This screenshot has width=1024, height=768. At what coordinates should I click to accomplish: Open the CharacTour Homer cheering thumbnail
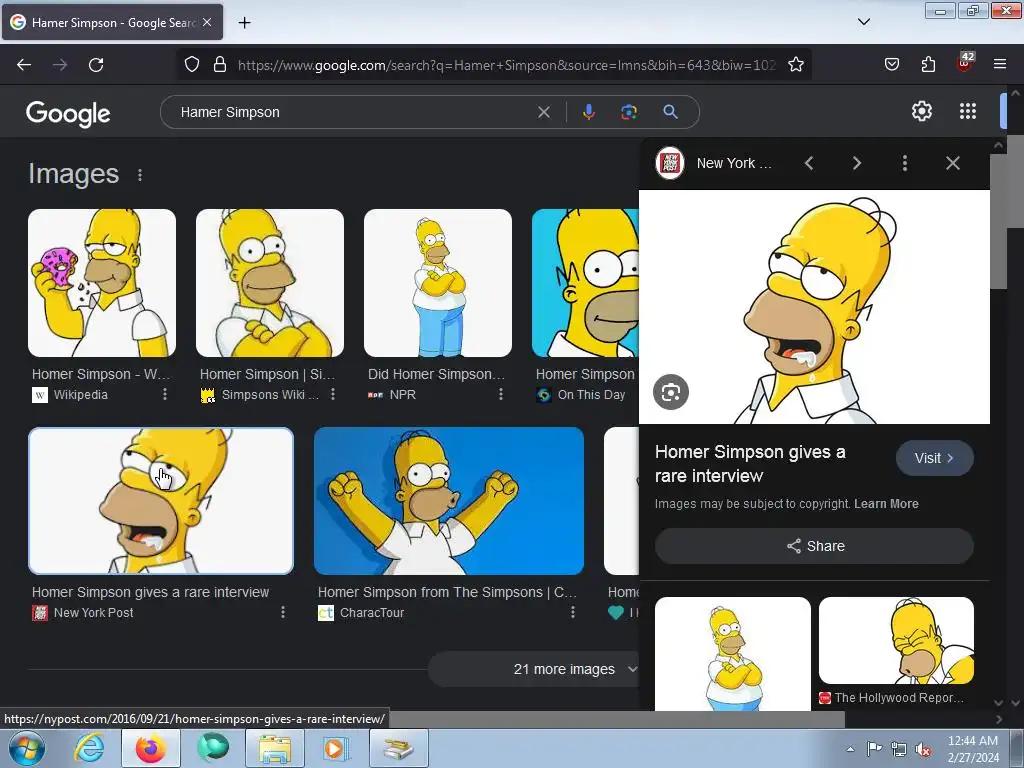[x=449, y=501]
